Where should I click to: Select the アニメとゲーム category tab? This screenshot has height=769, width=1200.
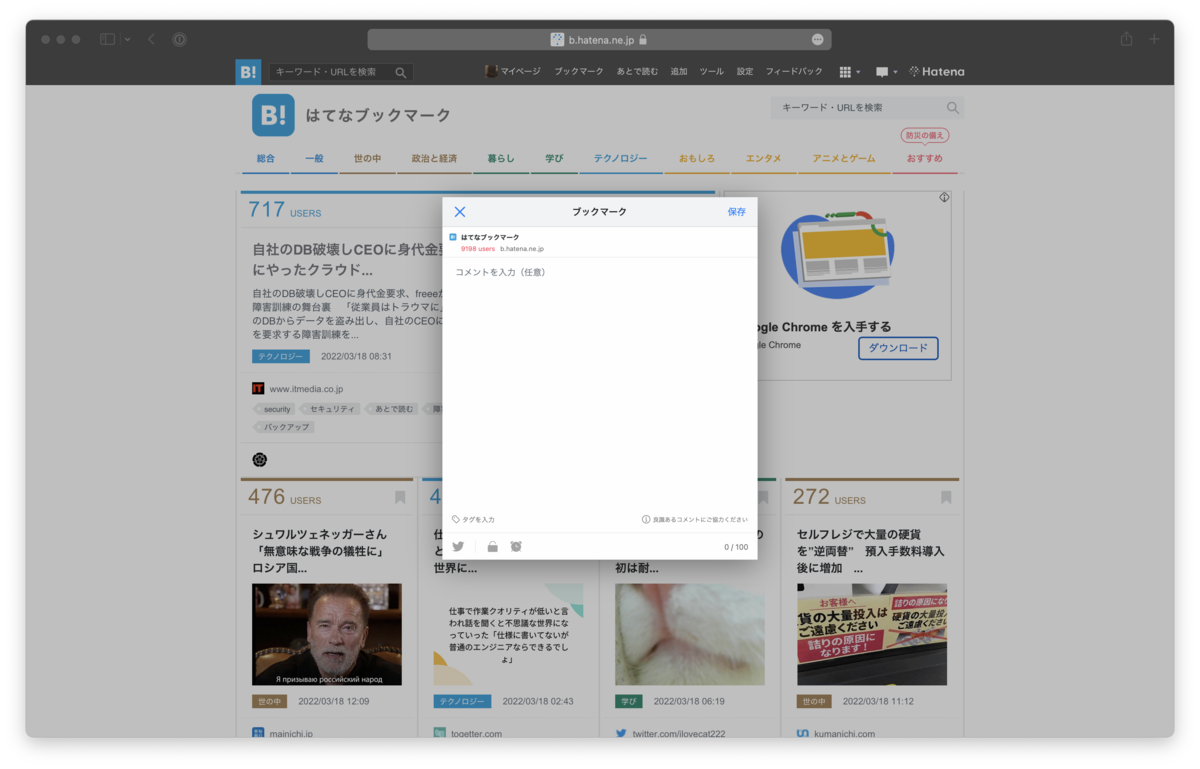[844, 159]
